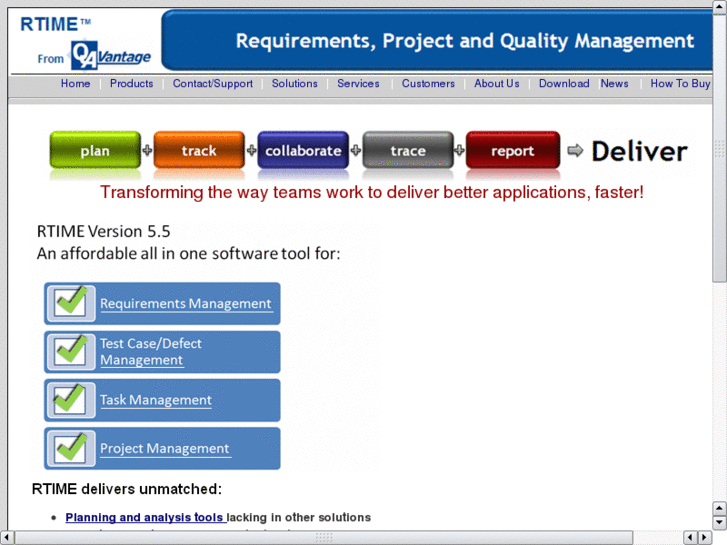Click the arrow icon before Deliver
The image size is (727, 545).
575,150
